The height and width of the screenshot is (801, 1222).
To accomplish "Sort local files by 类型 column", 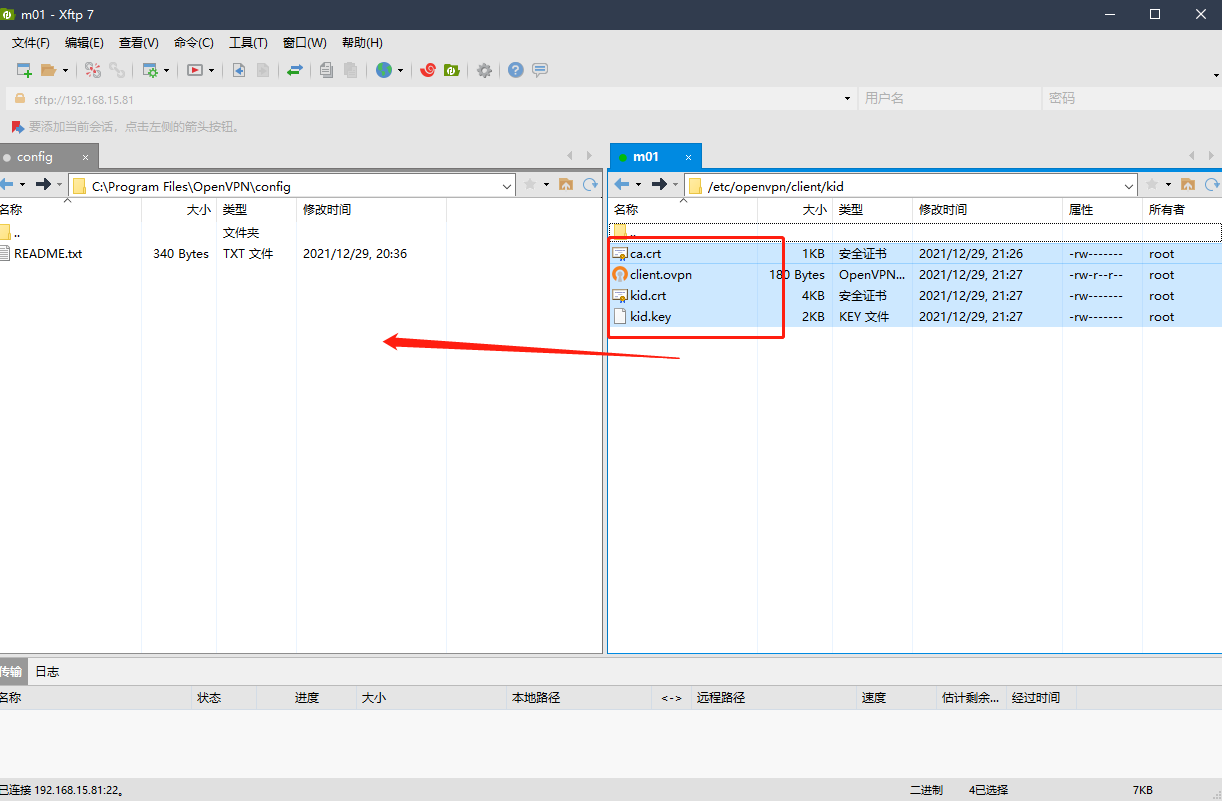I will coord(256,210).
